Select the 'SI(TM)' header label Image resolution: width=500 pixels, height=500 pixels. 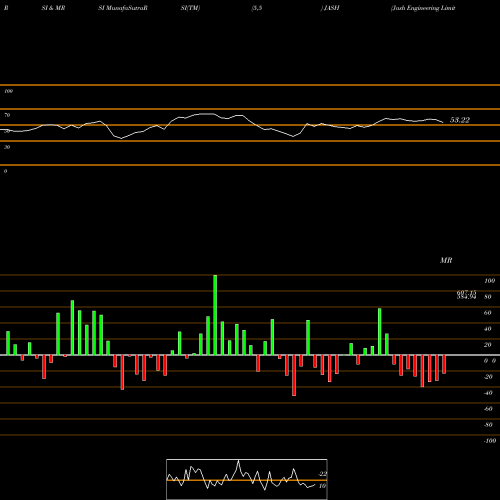[x=190, y=8]
